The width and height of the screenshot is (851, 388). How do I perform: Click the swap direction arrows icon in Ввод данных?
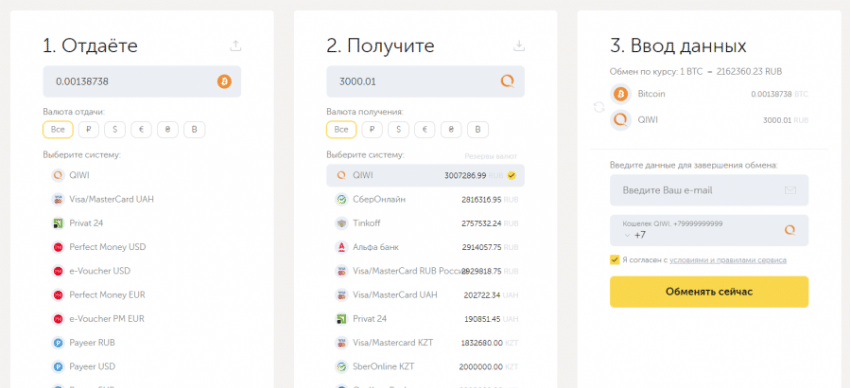(x=599, y=107)
